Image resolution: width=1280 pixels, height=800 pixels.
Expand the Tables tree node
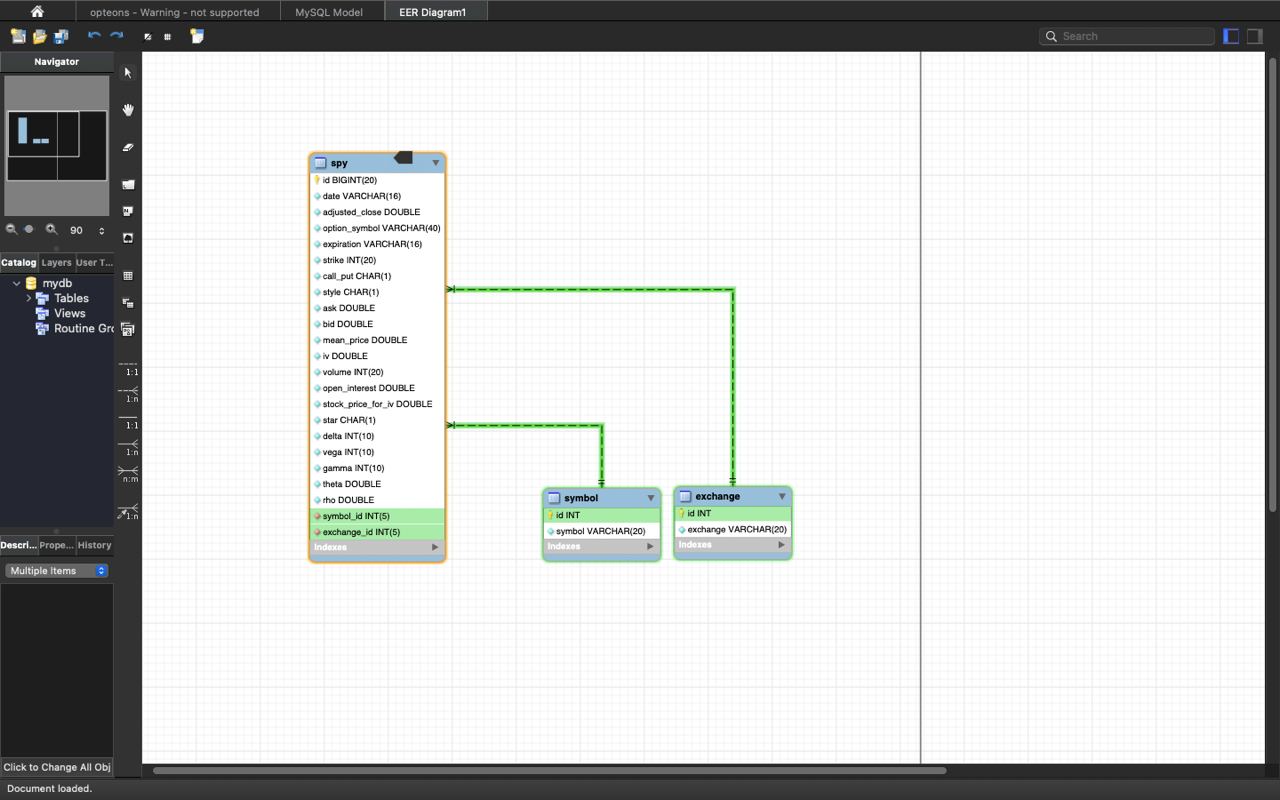pyautogui.click(x=28, y=298)
